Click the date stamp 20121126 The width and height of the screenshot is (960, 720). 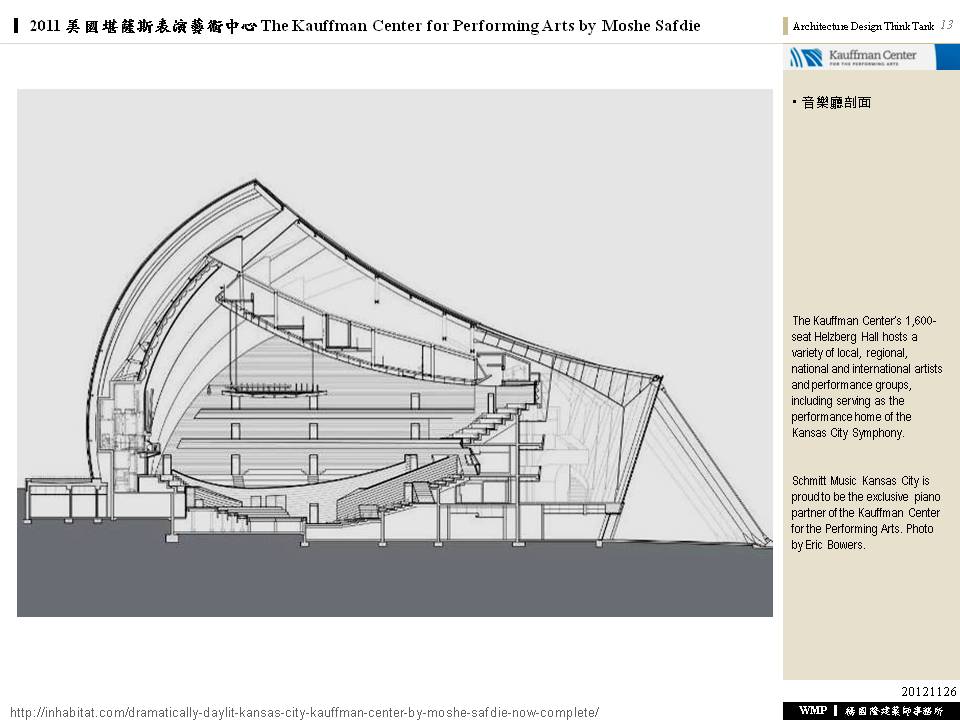928,692
